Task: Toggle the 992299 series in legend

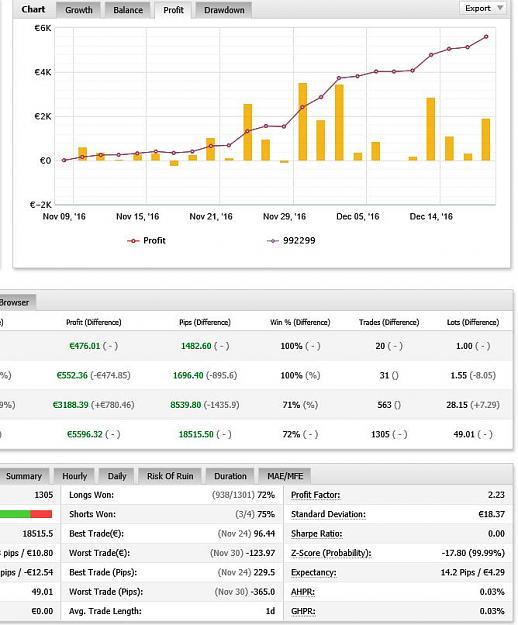Action: click(x=291, y=241)
